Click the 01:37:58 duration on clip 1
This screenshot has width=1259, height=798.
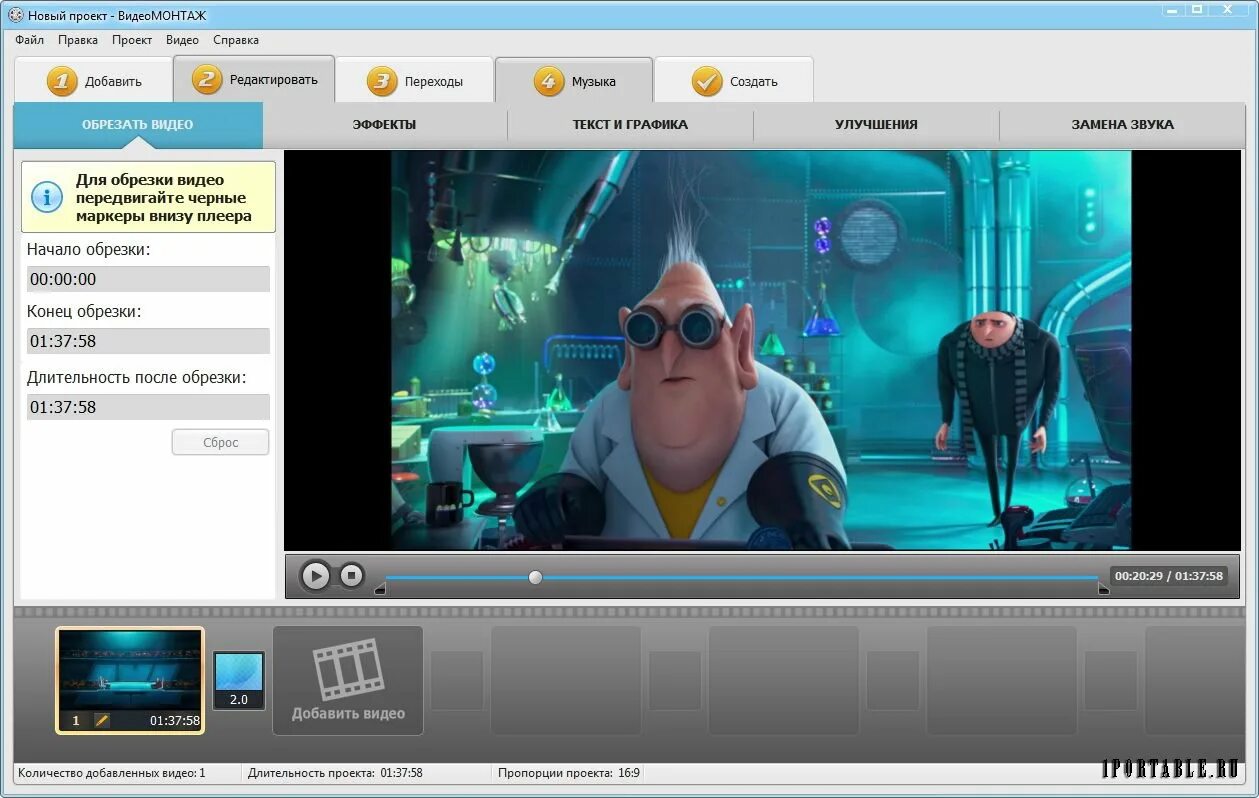pyautogui.click(x=175, y=720)
